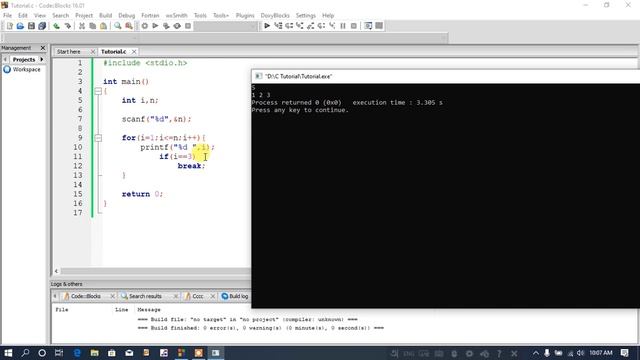Screen dimensions: 640x360
Task: Click the Open file folder icon
Action: click(20, 26)
